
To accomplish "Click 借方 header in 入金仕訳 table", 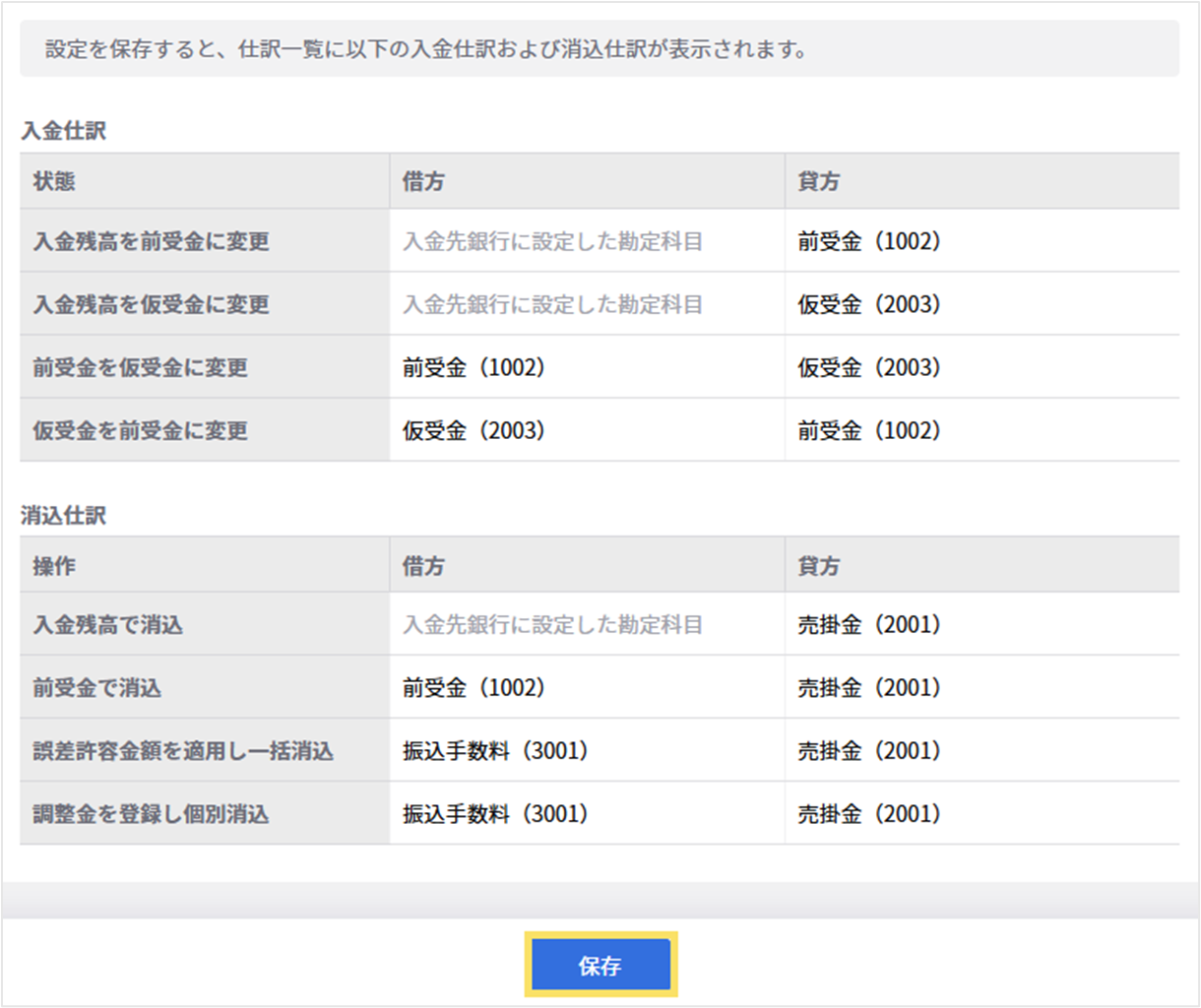I will pyautogui.click(x=423, y=181).
